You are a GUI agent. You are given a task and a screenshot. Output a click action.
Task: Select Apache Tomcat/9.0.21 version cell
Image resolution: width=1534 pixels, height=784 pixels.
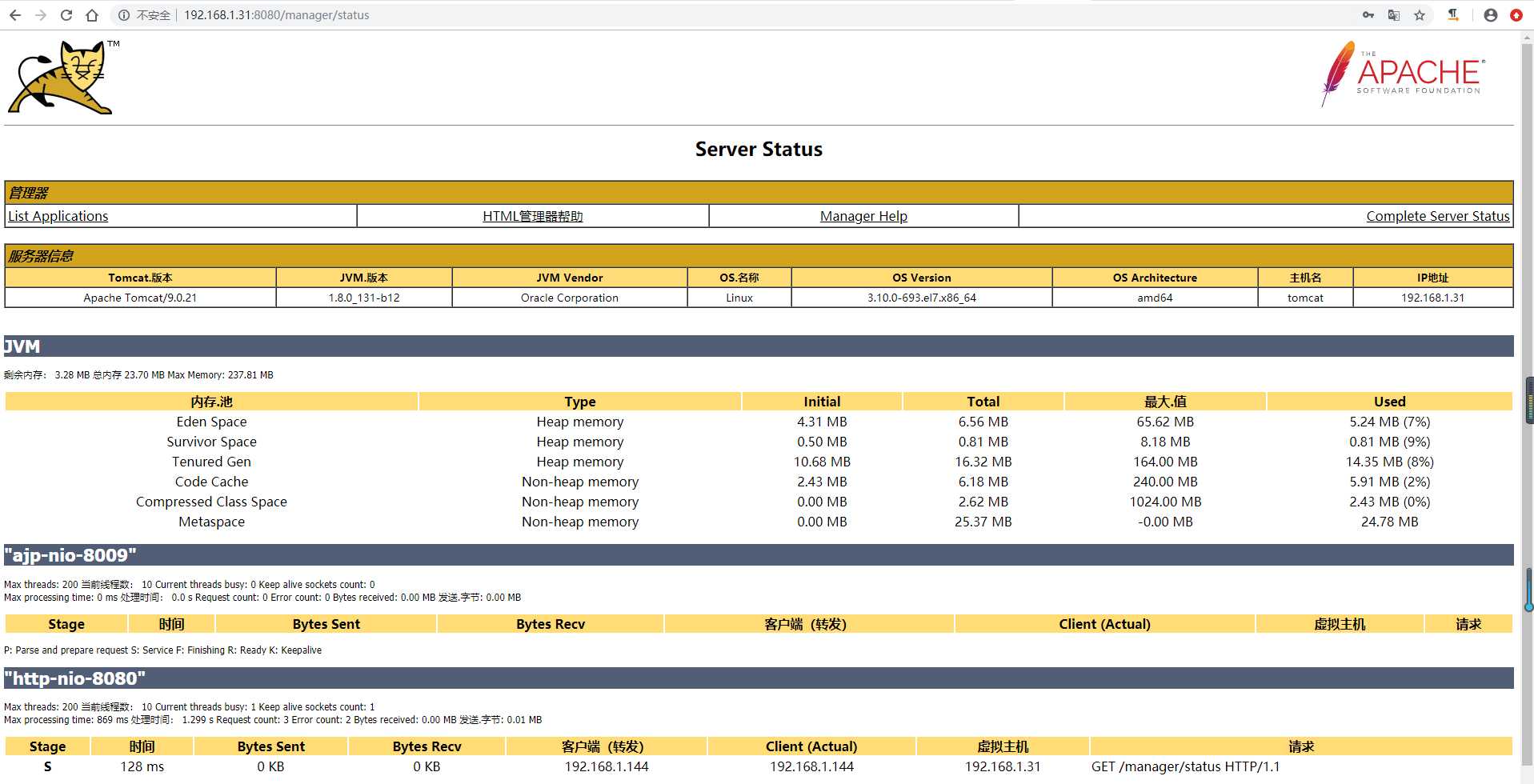tap(140, 298)
